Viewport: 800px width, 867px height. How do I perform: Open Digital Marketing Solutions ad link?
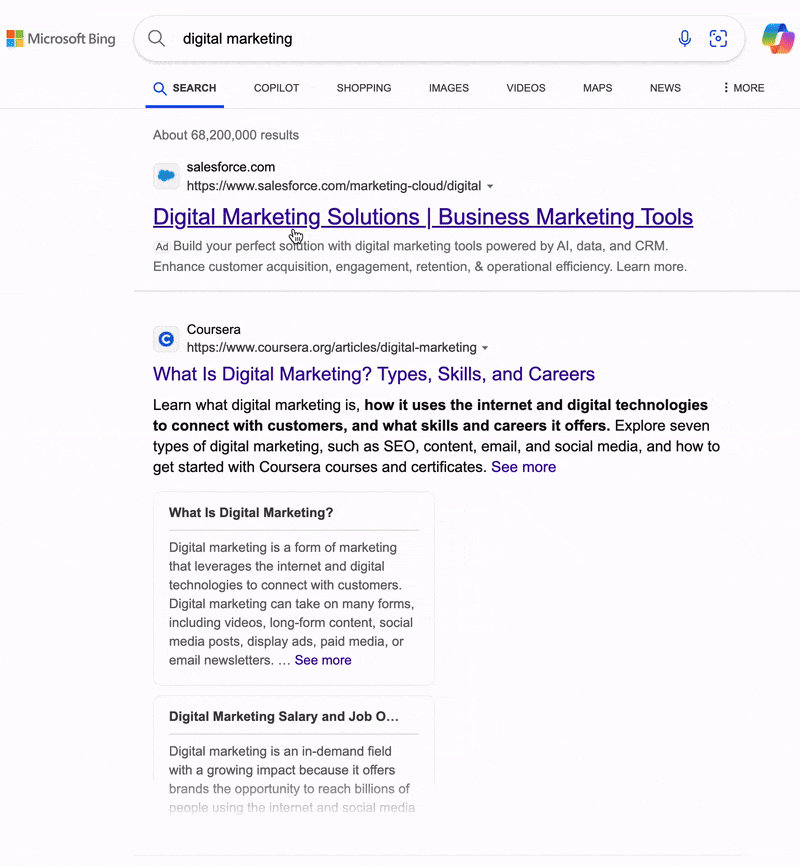[423, 217]
